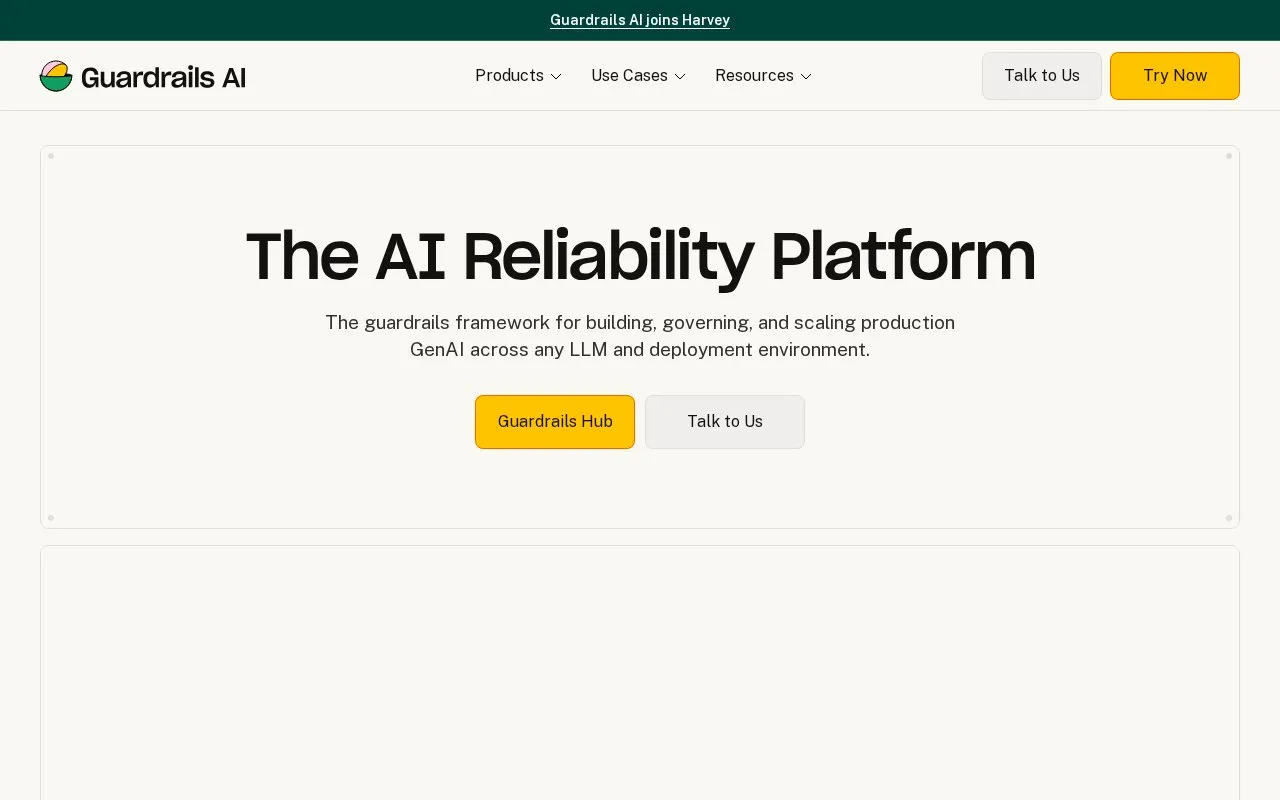This screenshot has height=800, width=1280.
Task: Click the Try Now button
Action: click(1175, 76)
